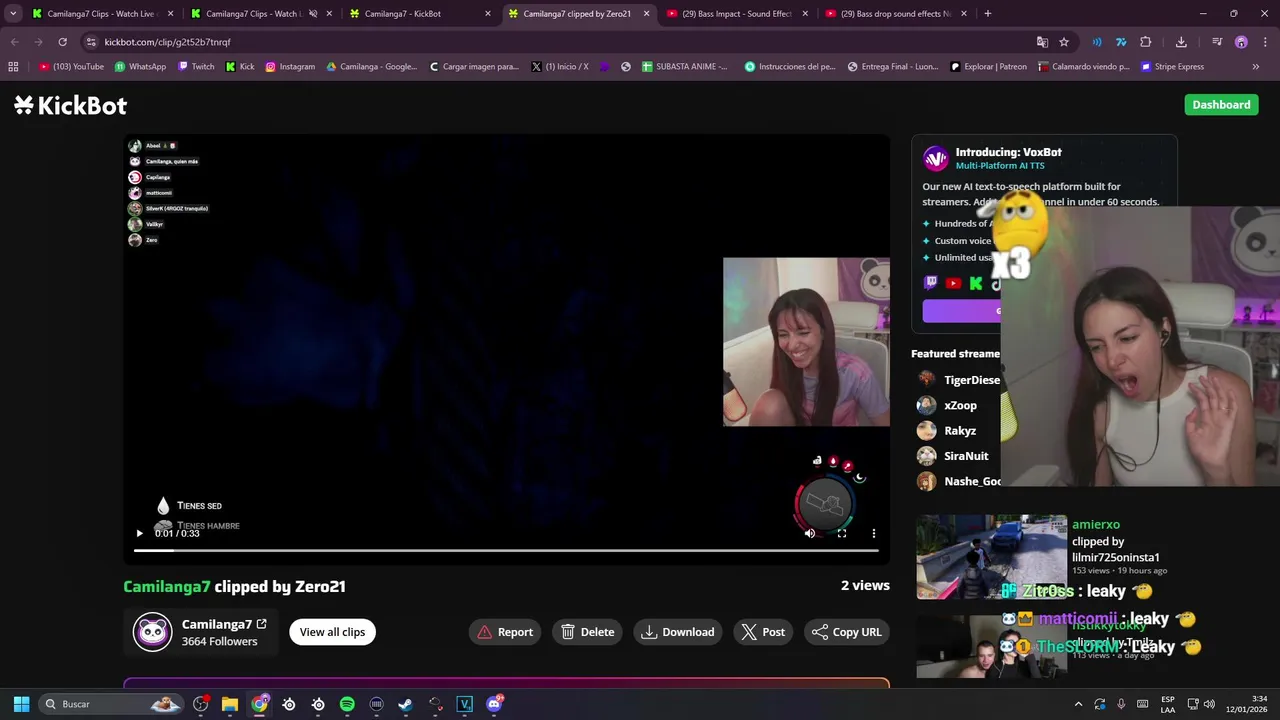Switch to first Camilanga7 Clips tab
1280x720 pixels.
(x=100, y=14)
